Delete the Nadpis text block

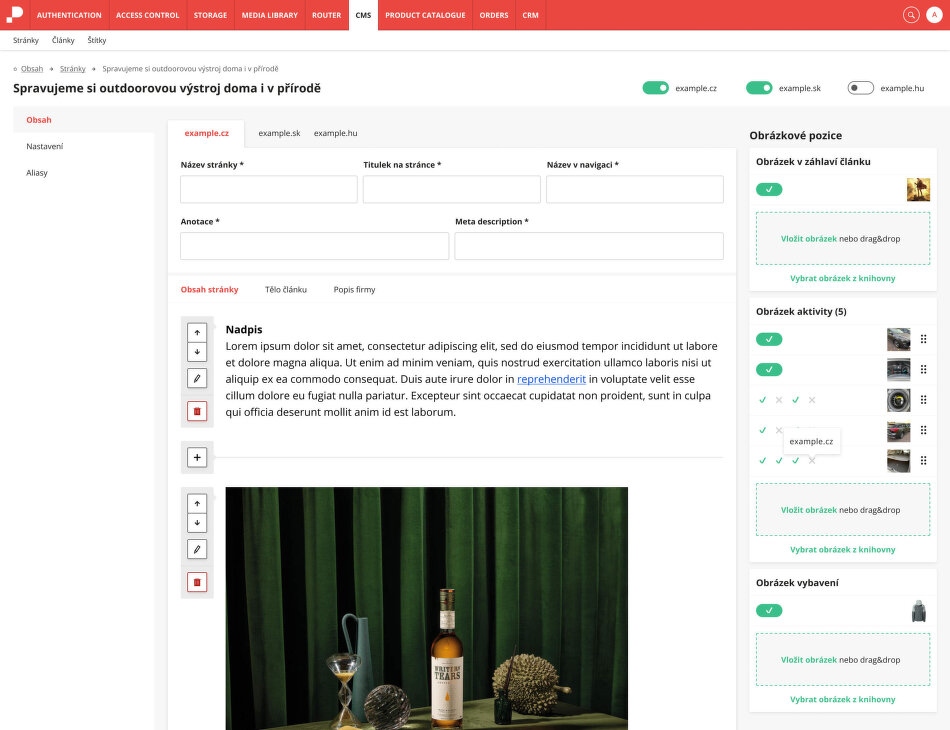pos(197,411)
